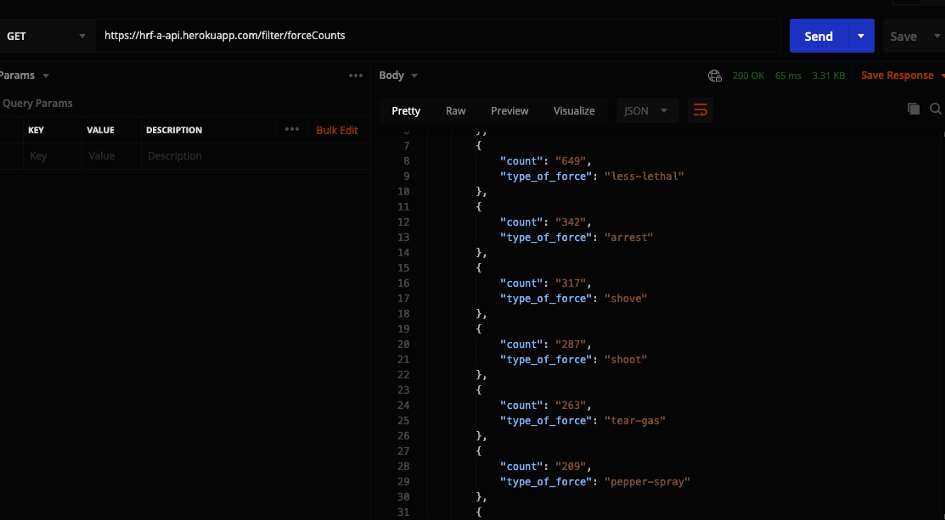Click the "count" key on line 12
The height and width of the screenshot is (520, 945).
(x=521, y=222)
